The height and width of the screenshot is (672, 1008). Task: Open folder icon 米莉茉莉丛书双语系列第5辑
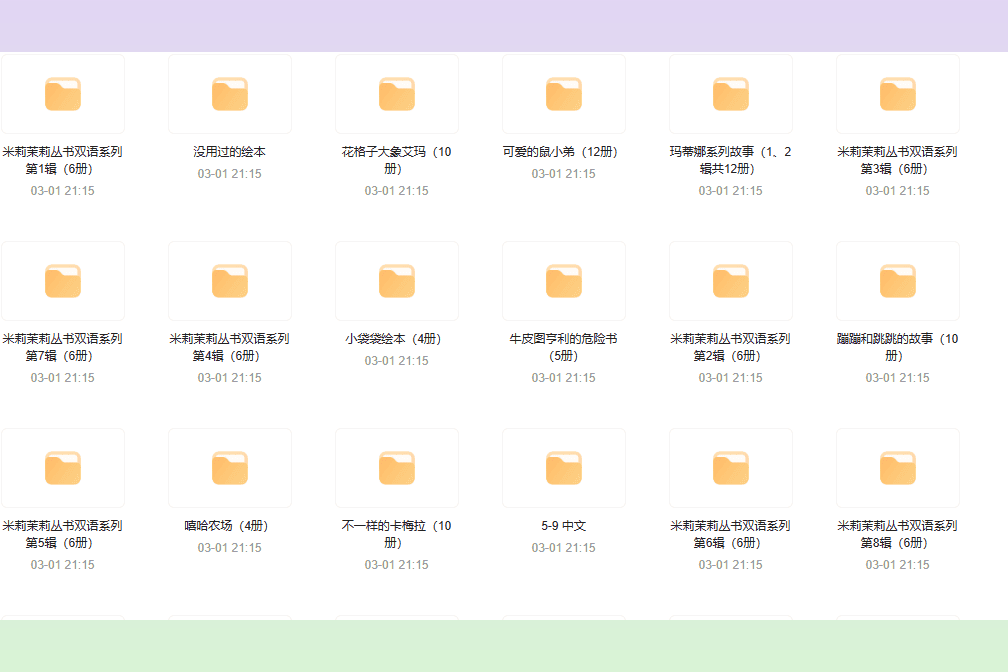pos(63,468)
